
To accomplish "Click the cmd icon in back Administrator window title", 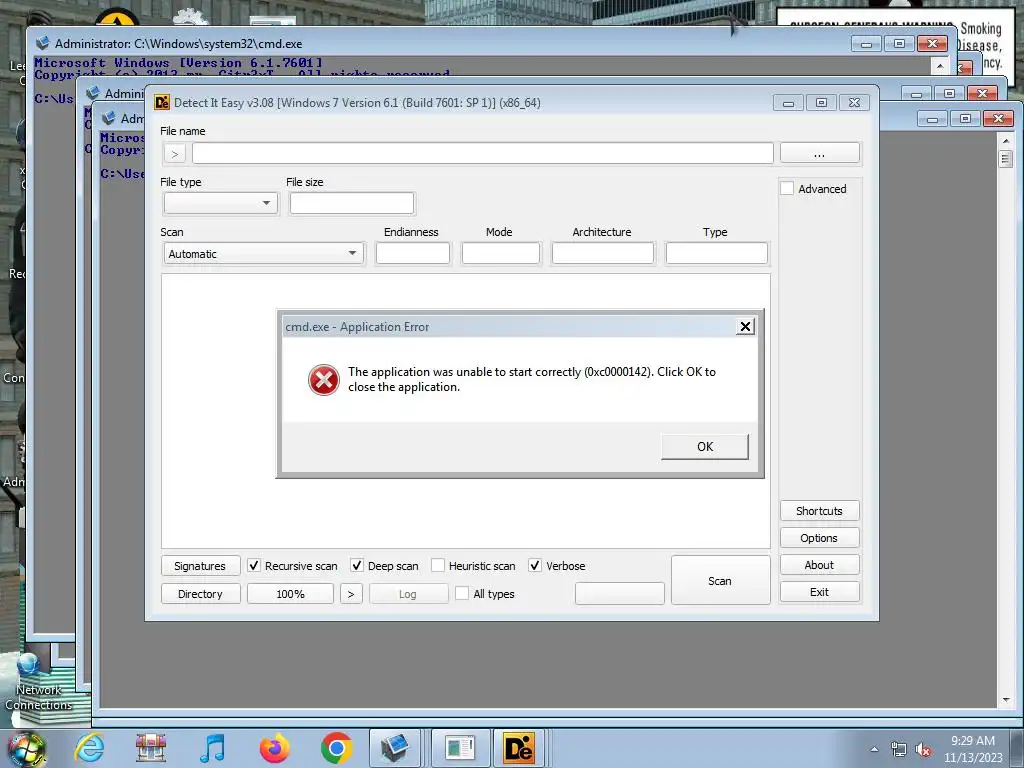I will pos(42,43).
